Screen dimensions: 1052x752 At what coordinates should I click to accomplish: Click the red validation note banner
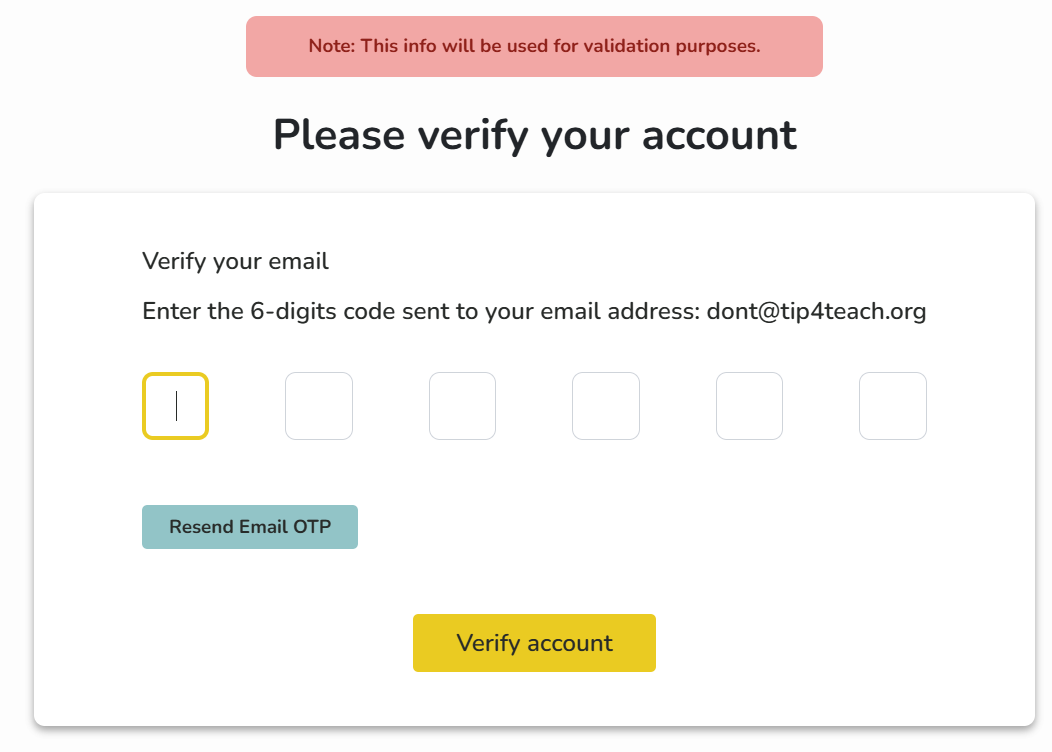tap(534, 46)
